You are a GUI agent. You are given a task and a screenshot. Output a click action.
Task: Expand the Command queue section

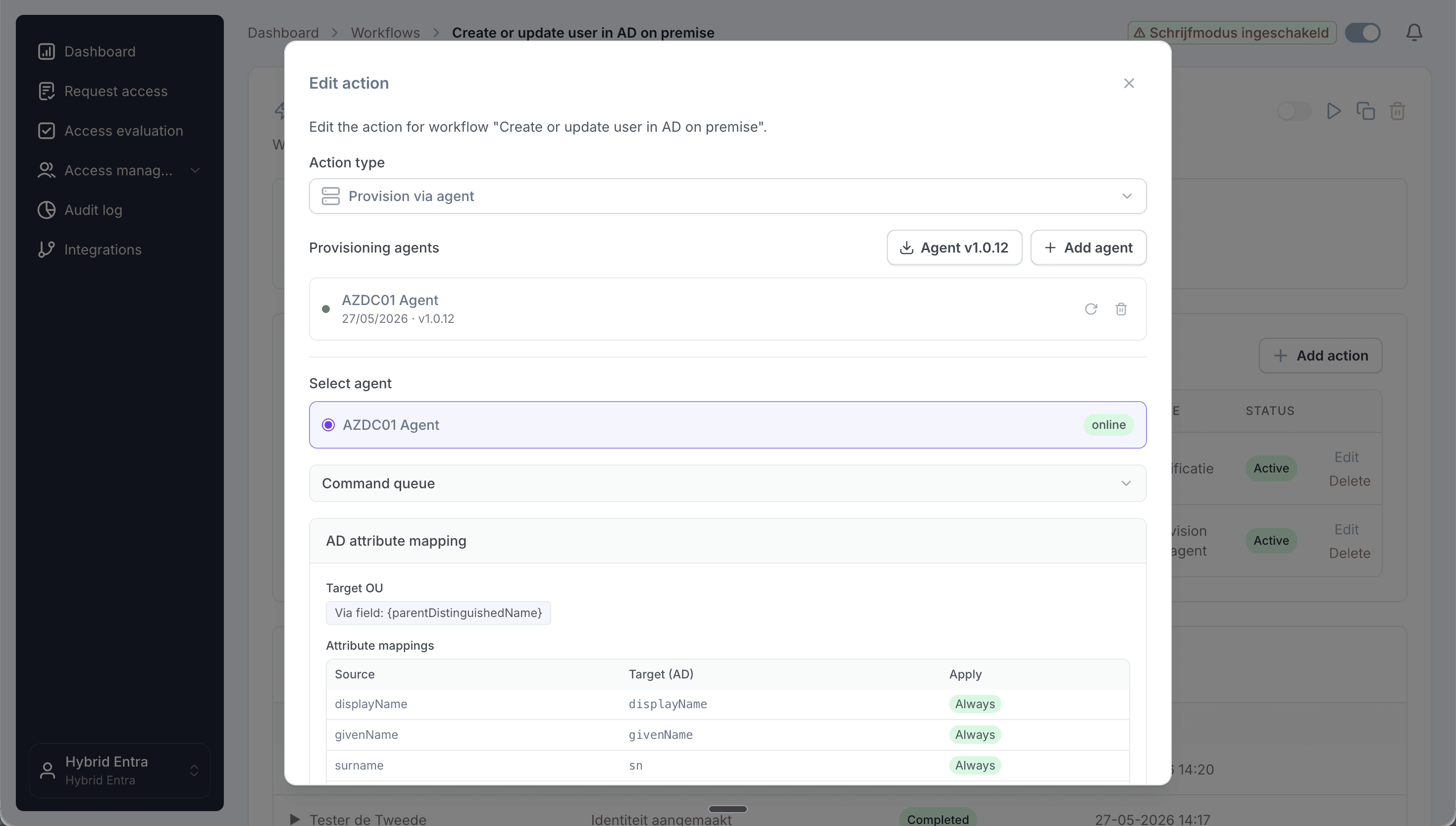pos(727,483)
